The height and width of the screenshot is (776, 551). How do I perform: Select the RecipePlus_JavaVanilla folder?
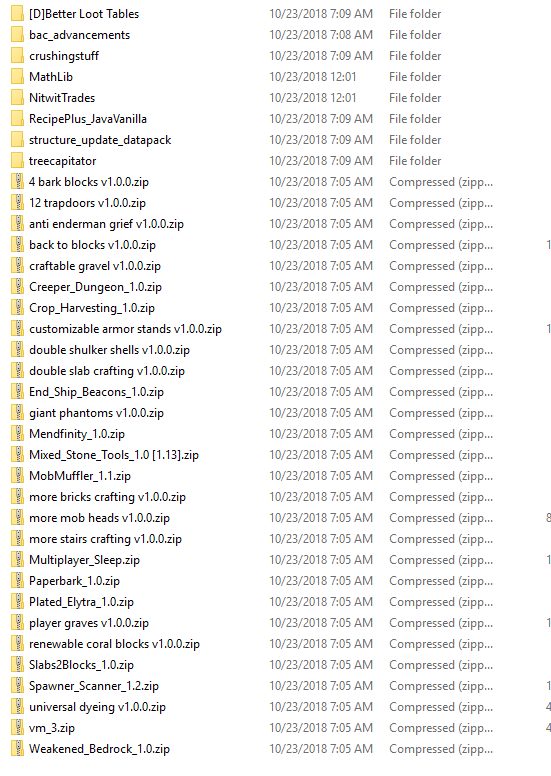(x=88, y=119)
